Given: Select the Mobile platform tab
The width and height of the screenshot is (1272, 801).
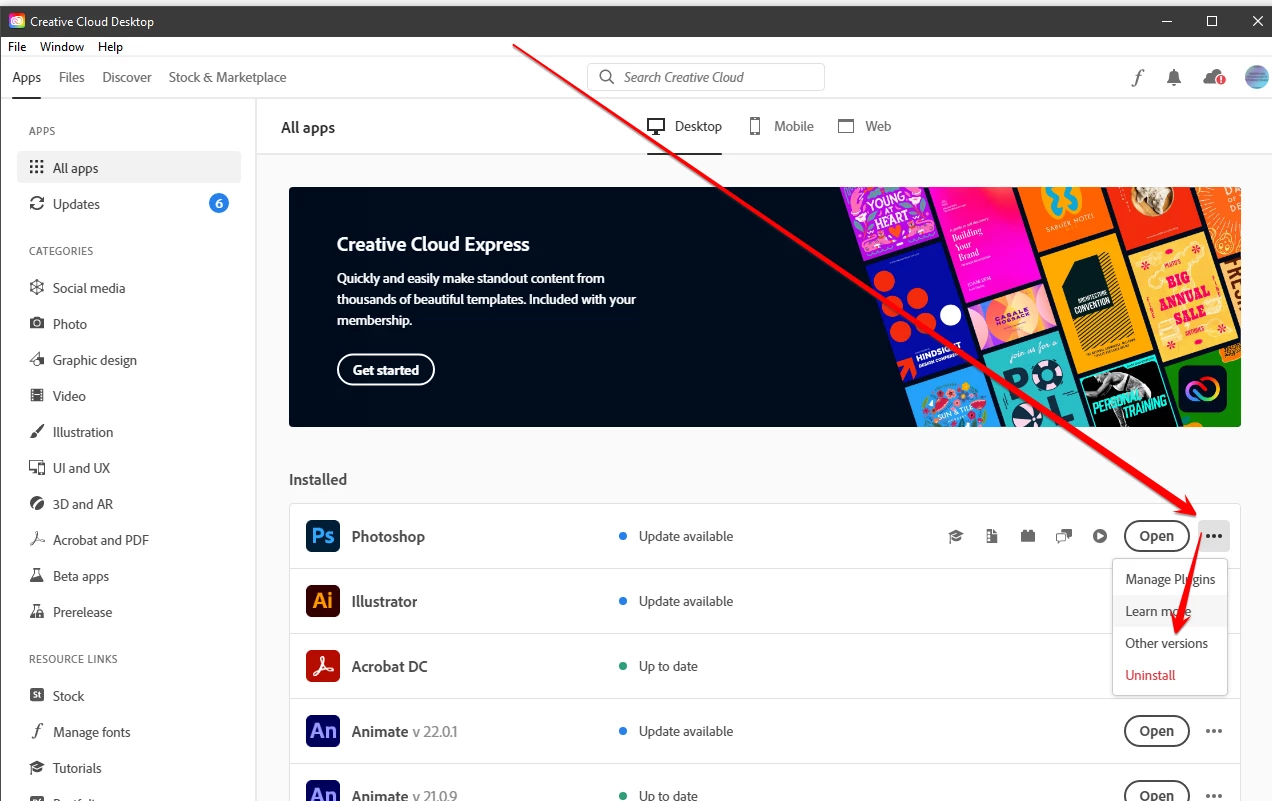Looking at the screenshot, I should (x=781, y=126).
